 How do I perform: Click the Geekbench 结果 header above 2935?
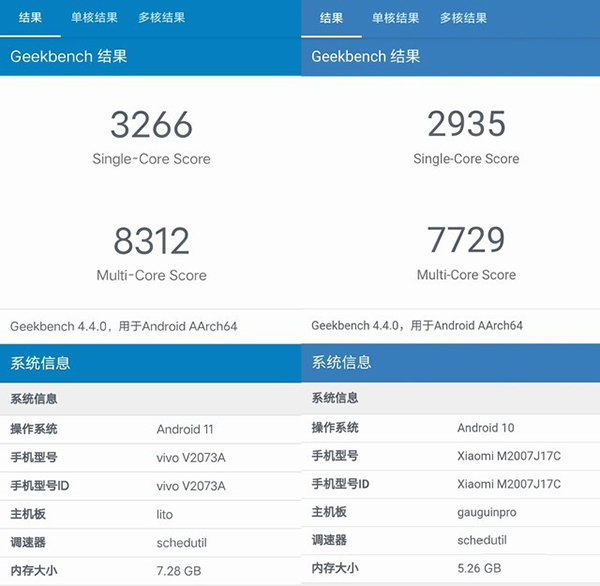pyautogui.click(x=450, y=56)
